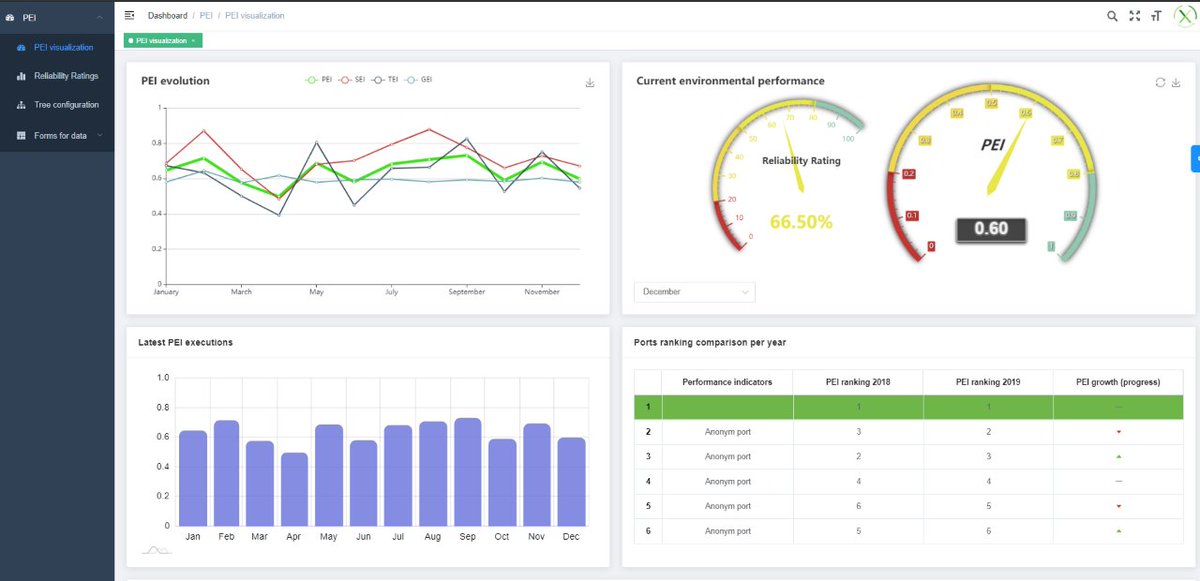1200x581 pixels.
Task: Click row 5's 2018 ranking value 6
Action: [x=858, y=506]
